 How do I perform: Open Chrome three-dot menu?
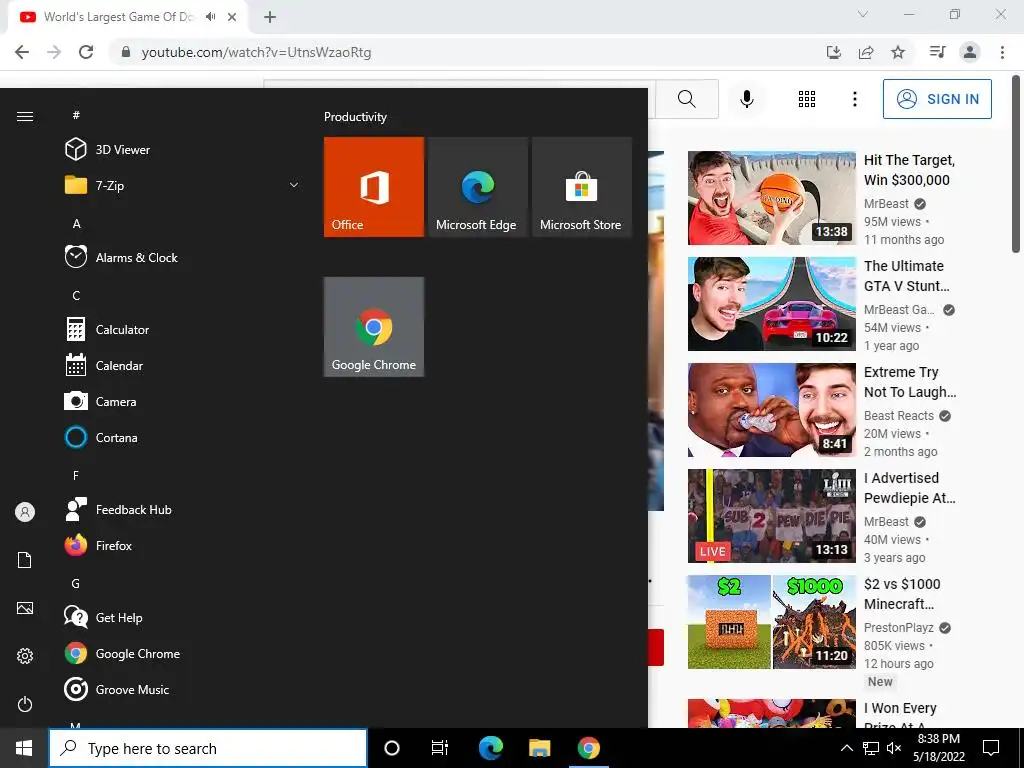click(x=1002, y=52)
